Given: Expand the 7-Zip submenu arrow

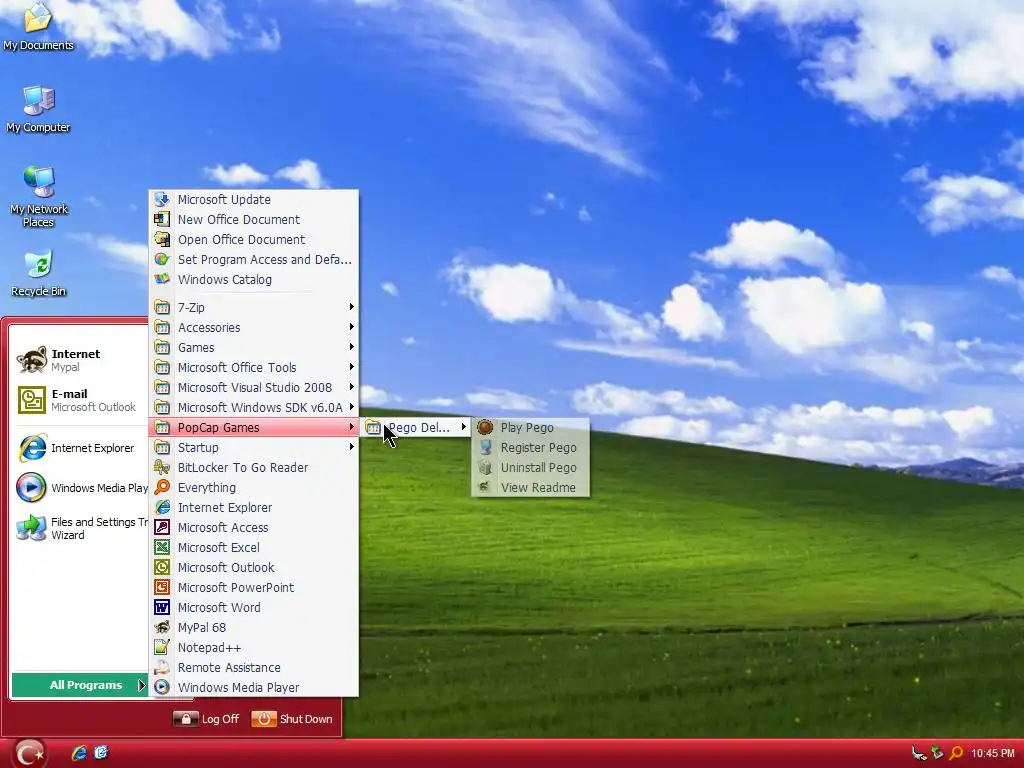Looking at the screenshot, I should coord(351,307).
